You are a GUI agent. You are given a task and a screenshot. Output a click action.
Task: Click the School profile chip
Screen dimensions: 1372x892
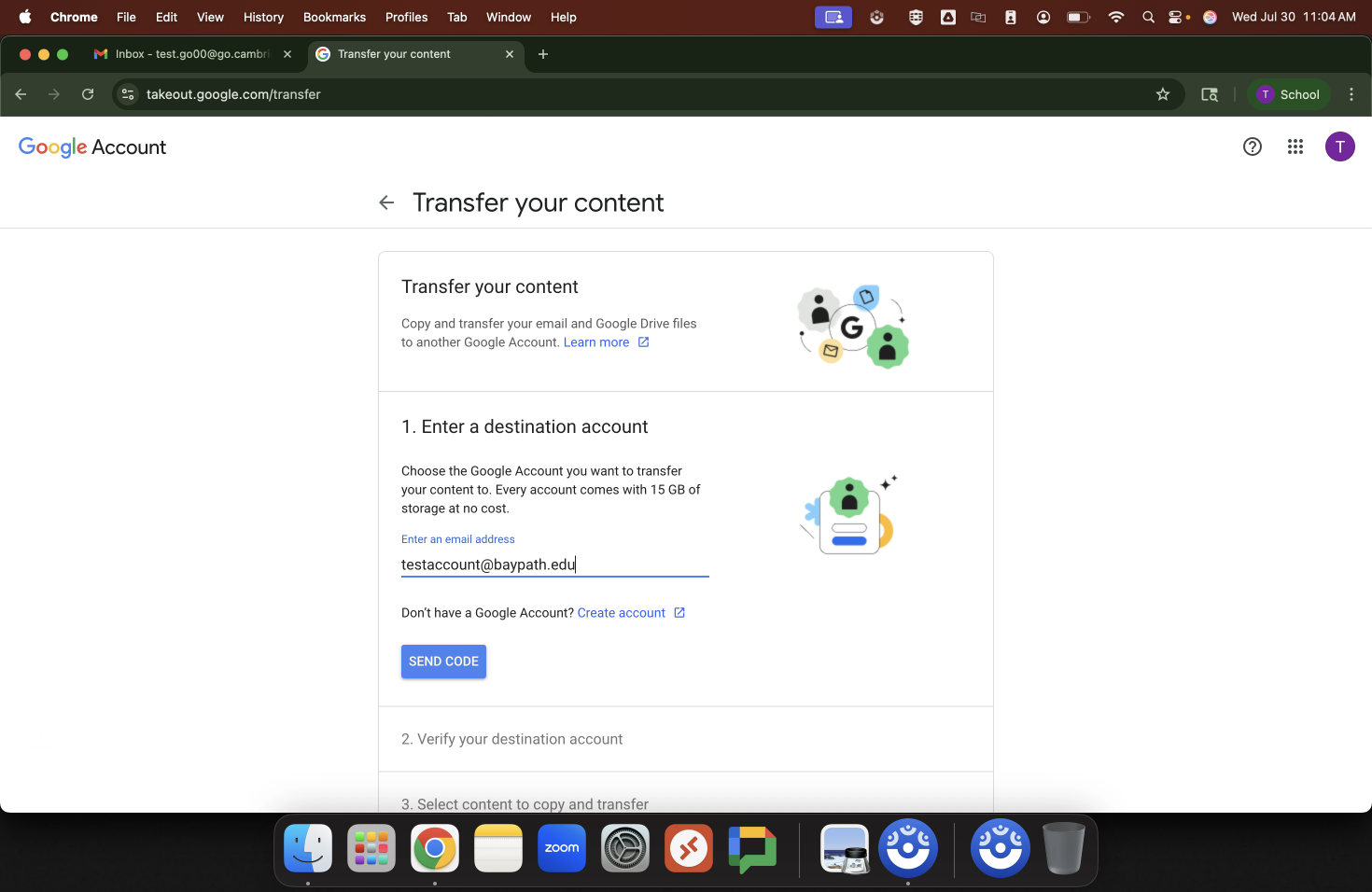click(1288, 94)
